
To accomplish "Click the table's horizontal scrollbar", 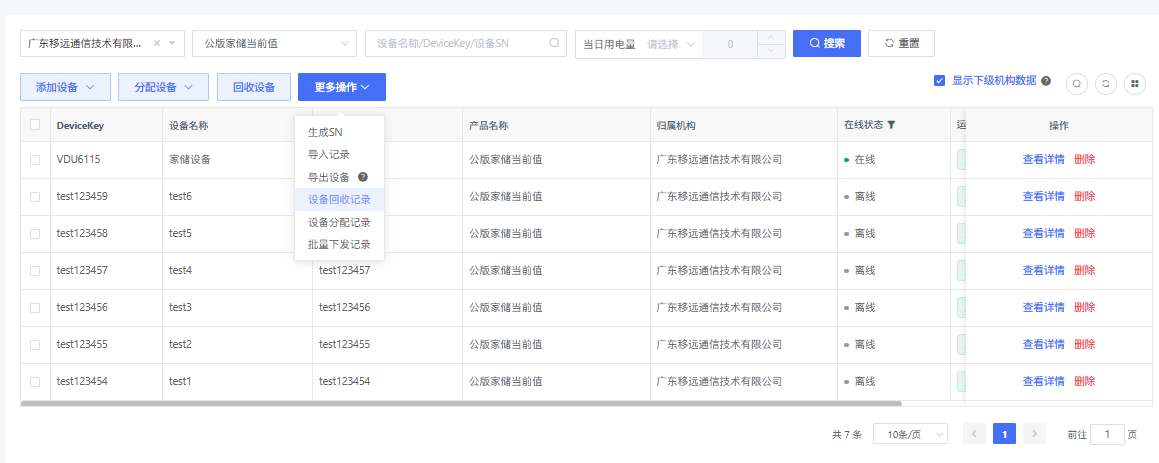I will tap(460, 403).
